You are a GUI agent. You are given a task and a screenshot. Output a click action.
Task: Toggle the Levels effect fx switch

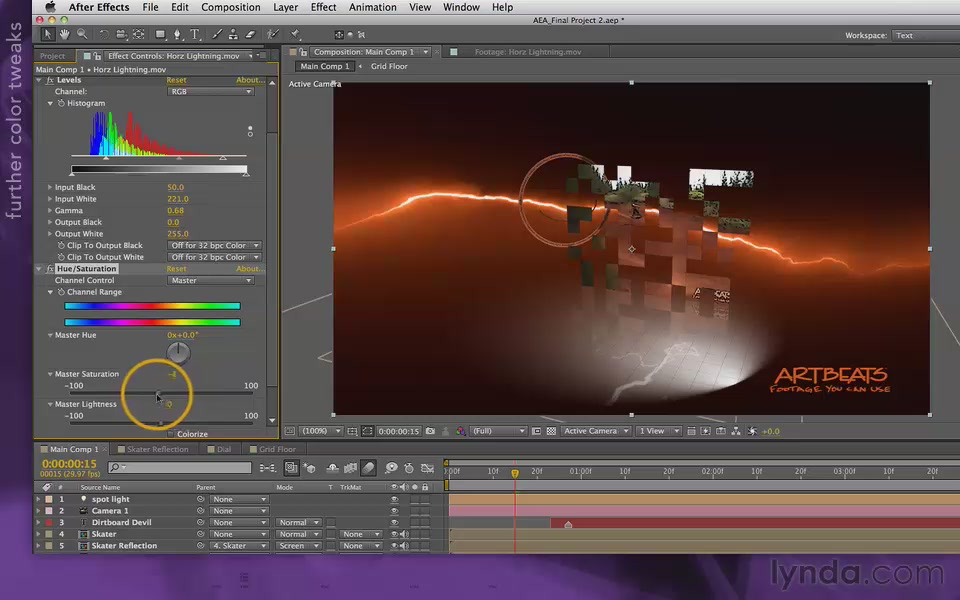[50, 80]
